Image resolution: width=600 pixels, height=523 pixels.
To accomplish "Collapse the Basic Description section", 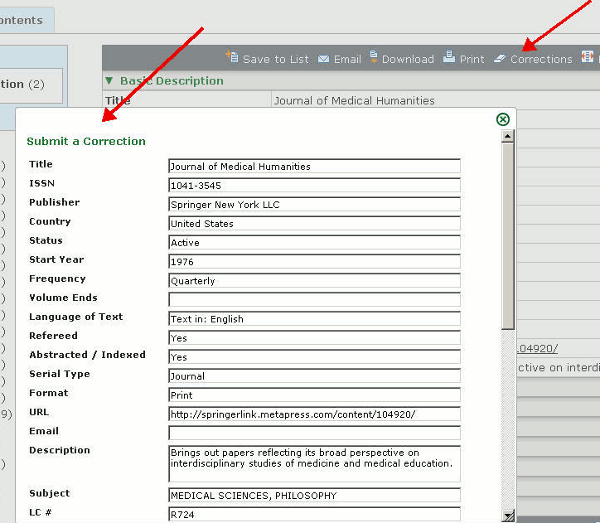I will 109,81.
